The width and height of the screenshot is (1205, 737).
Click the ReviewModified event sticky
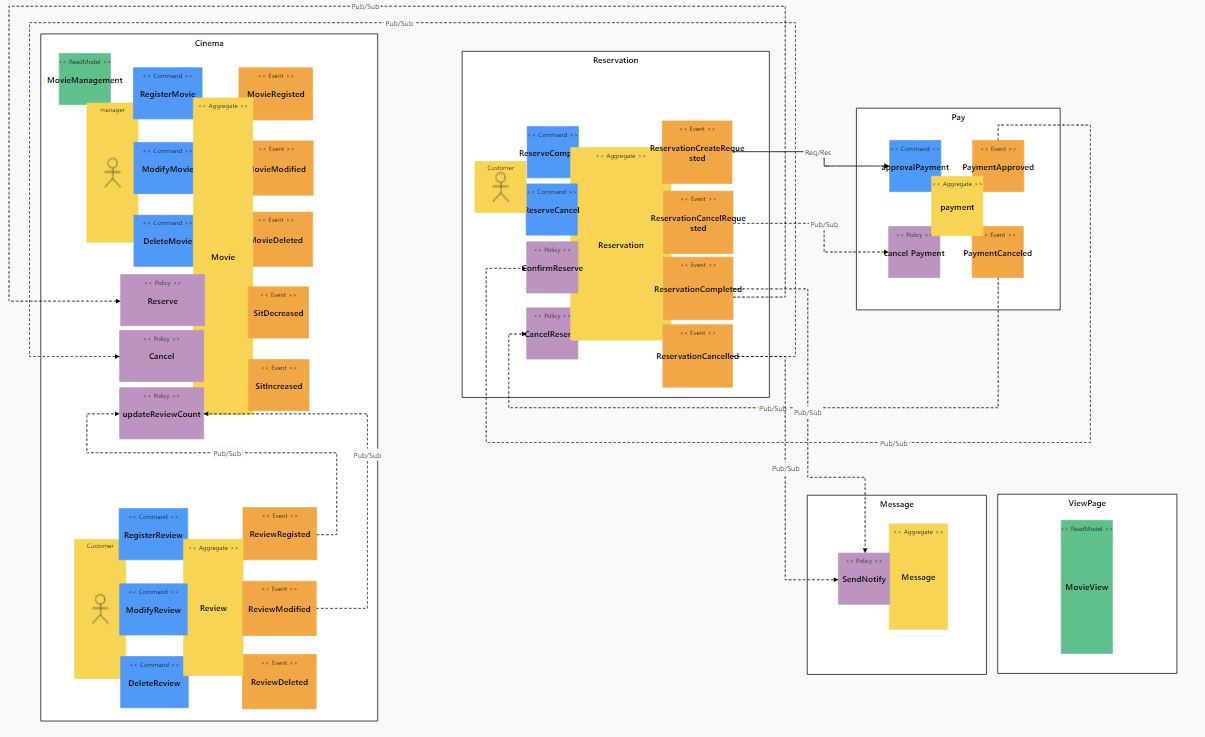point(279,608)
